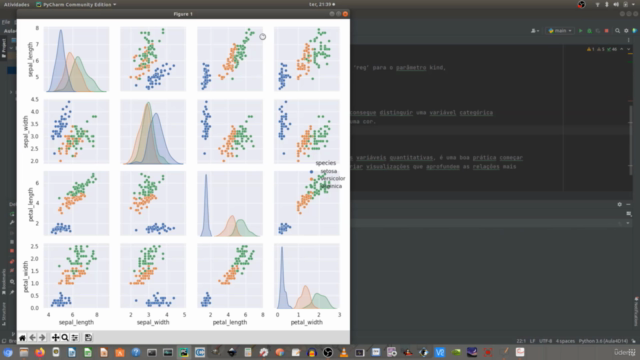Go to next highlighted error arrow
640x360 pixels.
[x=629, y=49]
